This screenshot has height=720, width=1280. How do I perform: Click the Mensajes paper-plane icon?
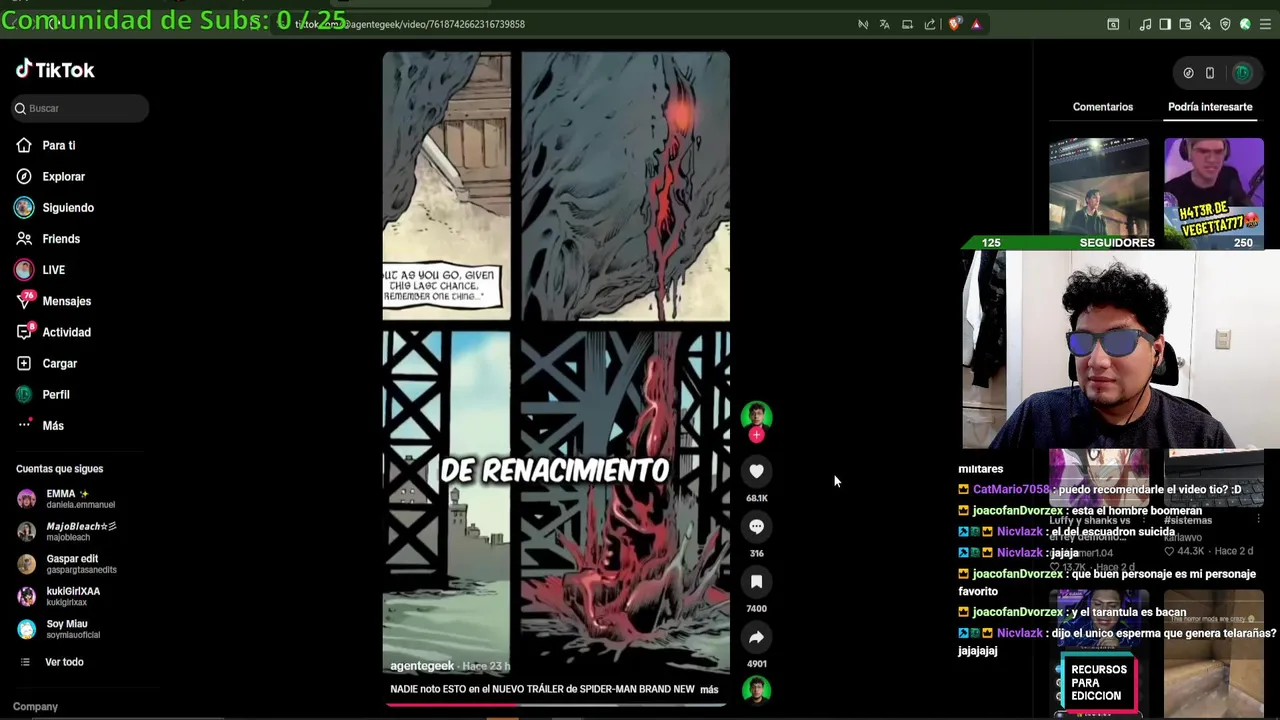click(24, 300)
